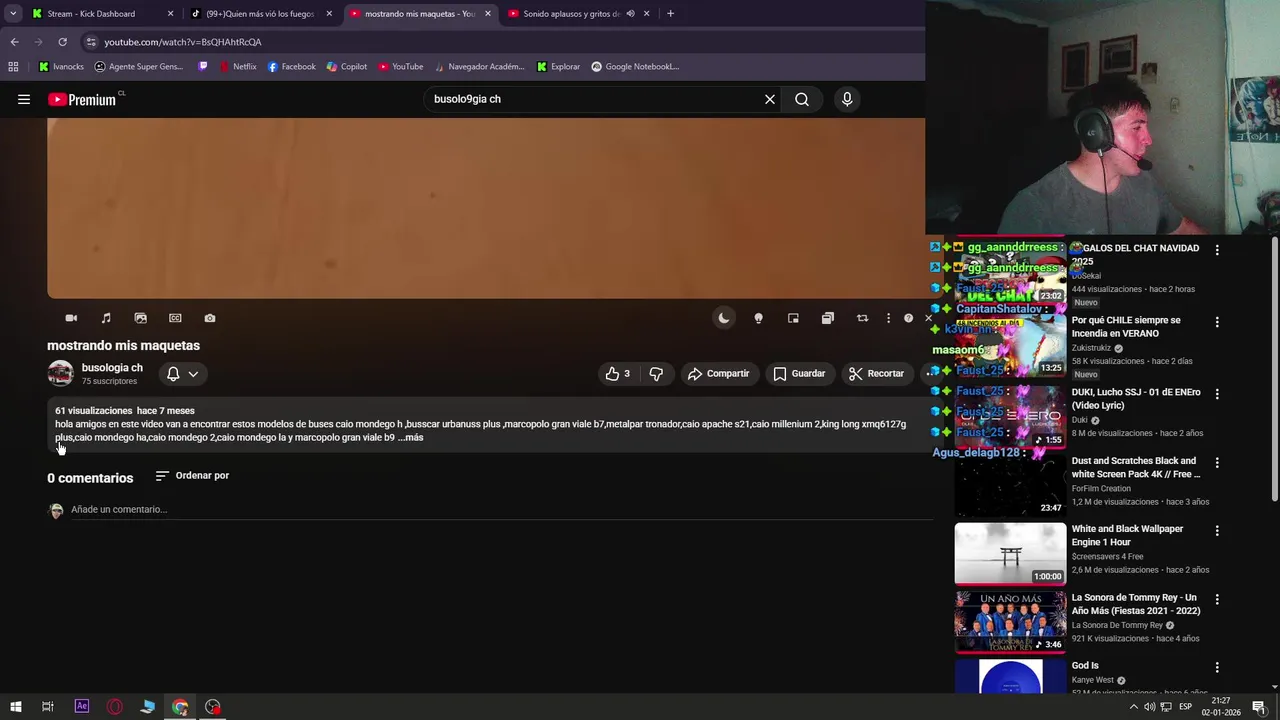Open the YouTube bookmark

coord(400,67)
